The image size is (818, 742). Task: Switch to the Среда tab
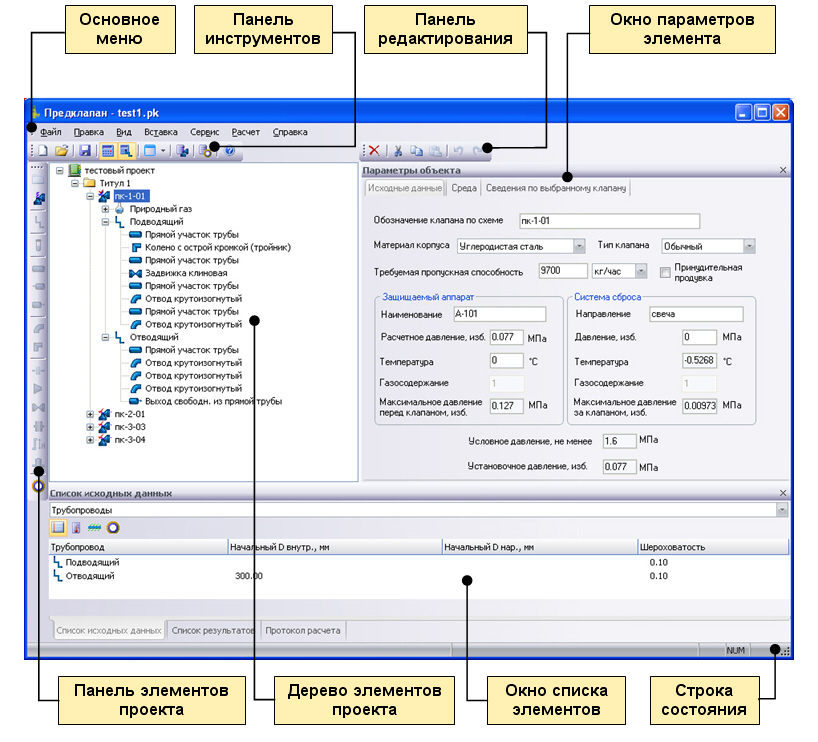(463, 188)
